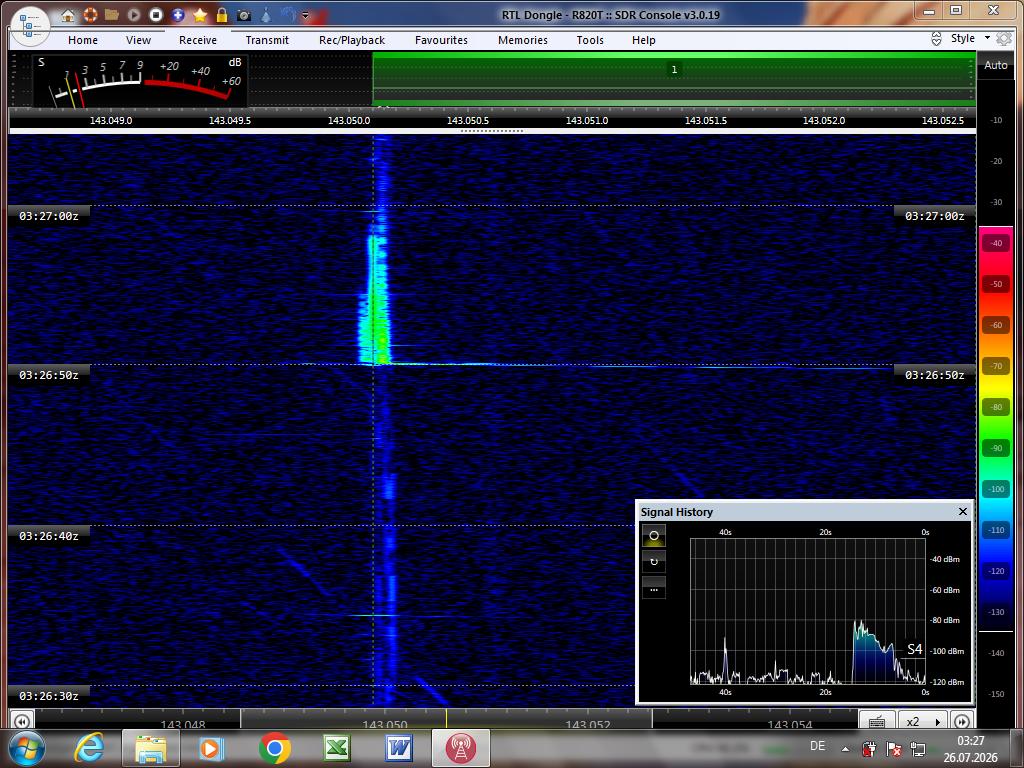The image size is (1024, 768).
Task: Open the quick access toolbar customize dropdown
Action: point(305,15)
